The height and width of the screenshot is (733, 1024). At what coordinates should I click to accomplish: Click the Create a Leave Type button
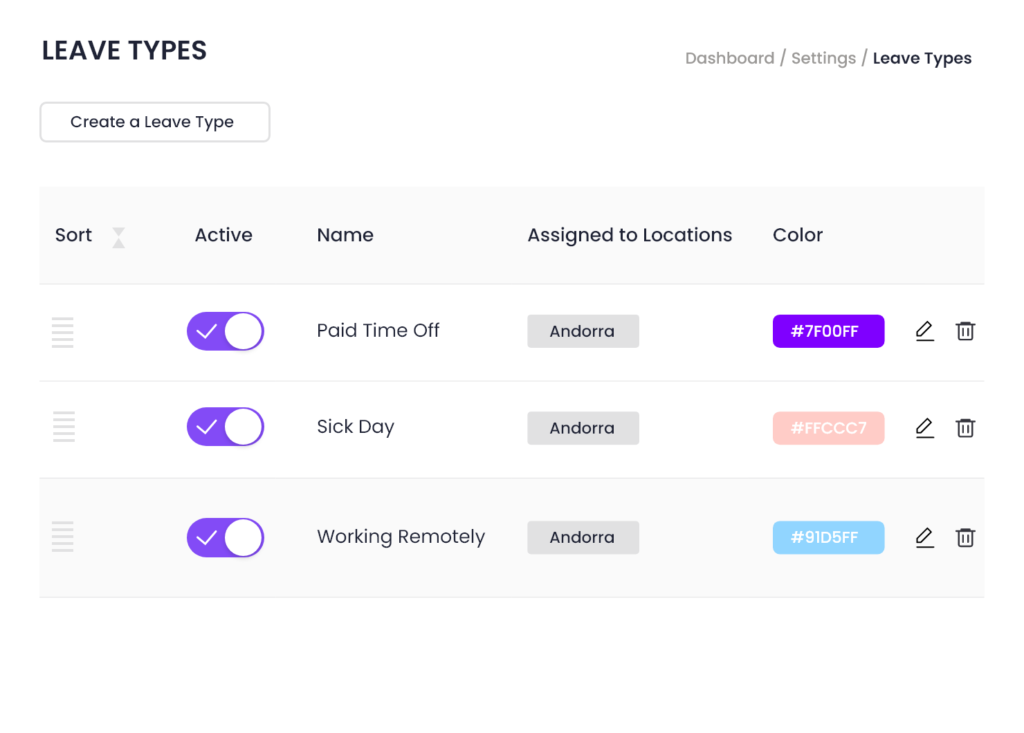pos(155,122)
